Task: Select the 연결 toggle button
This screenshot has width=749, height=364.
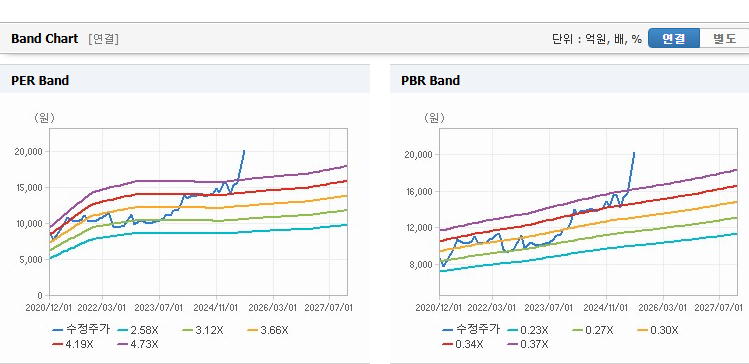Action: point(674,39)
